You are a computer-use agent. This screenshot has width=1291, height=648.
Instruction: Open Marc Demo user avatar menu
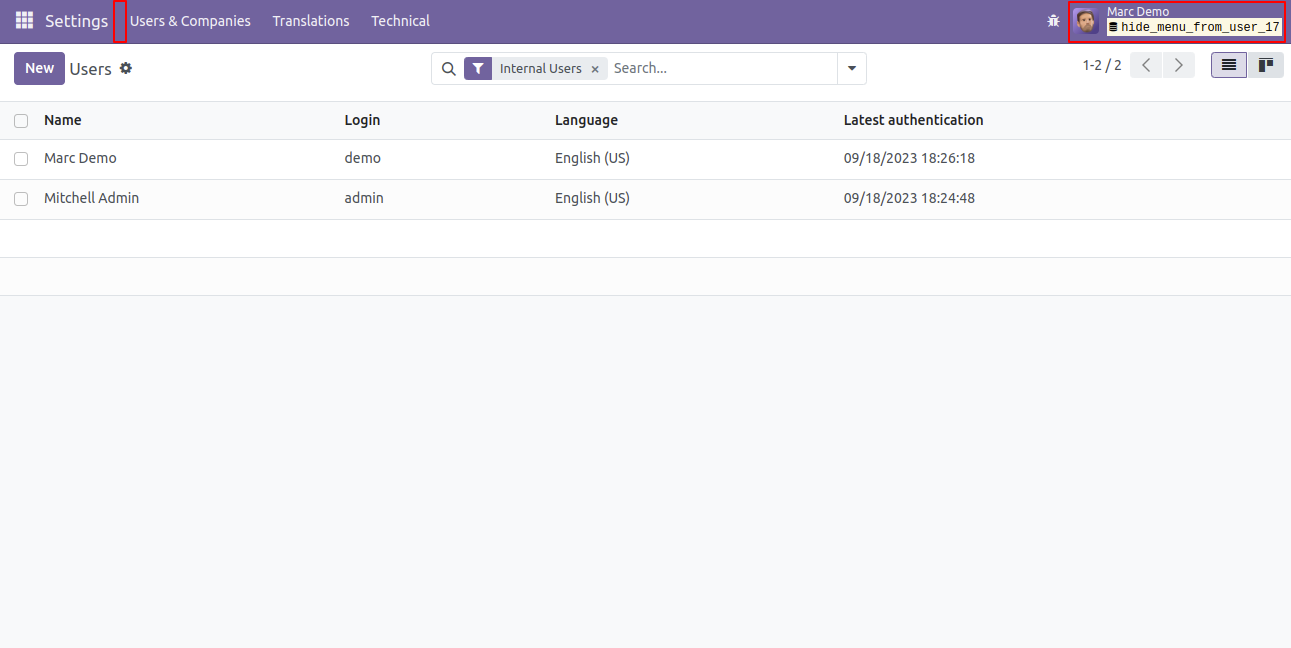coord(1086,21)
